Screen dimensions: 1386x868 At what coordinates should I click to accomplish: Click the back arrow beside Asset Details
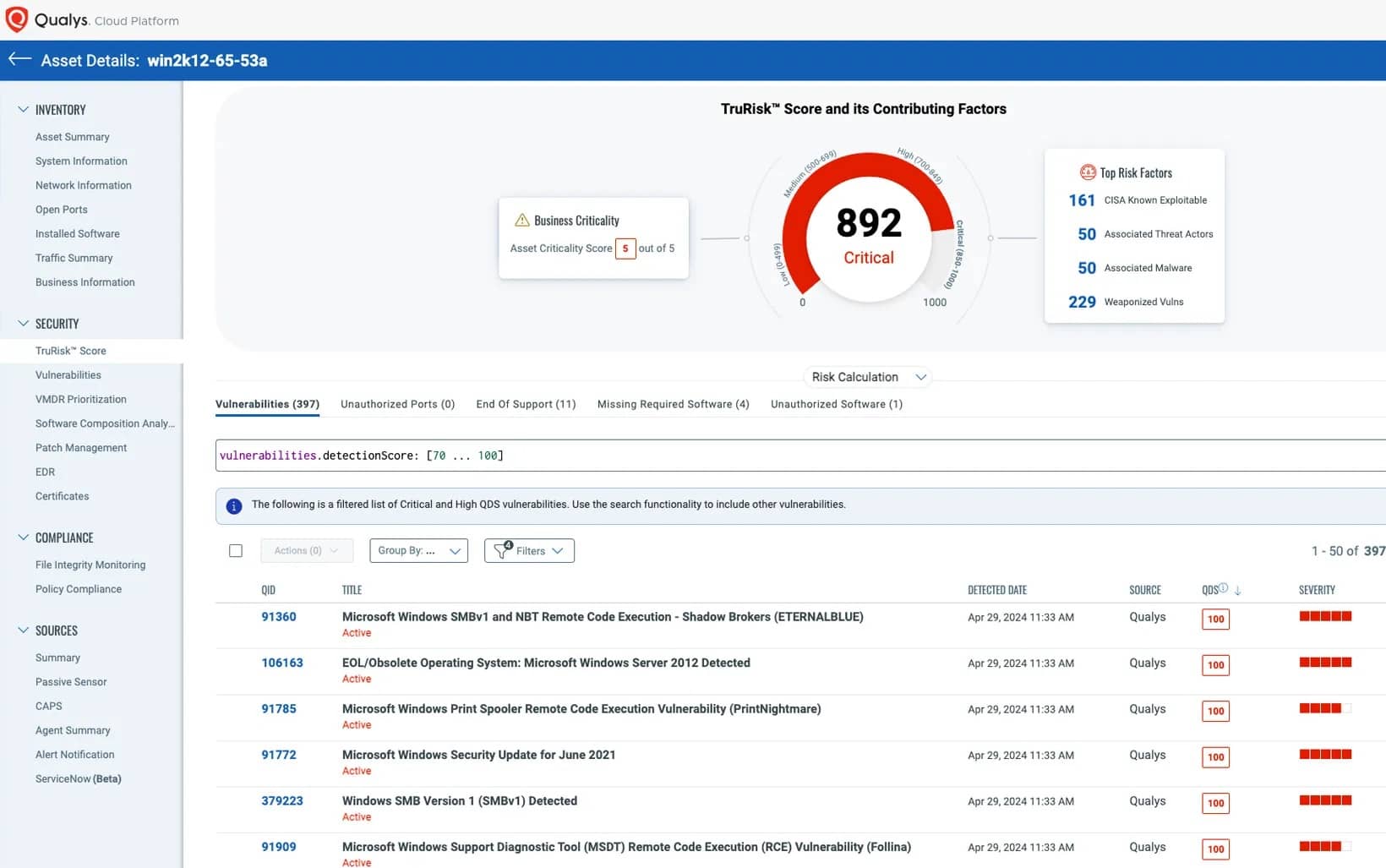pyautogui.click(x=19, y=59)
